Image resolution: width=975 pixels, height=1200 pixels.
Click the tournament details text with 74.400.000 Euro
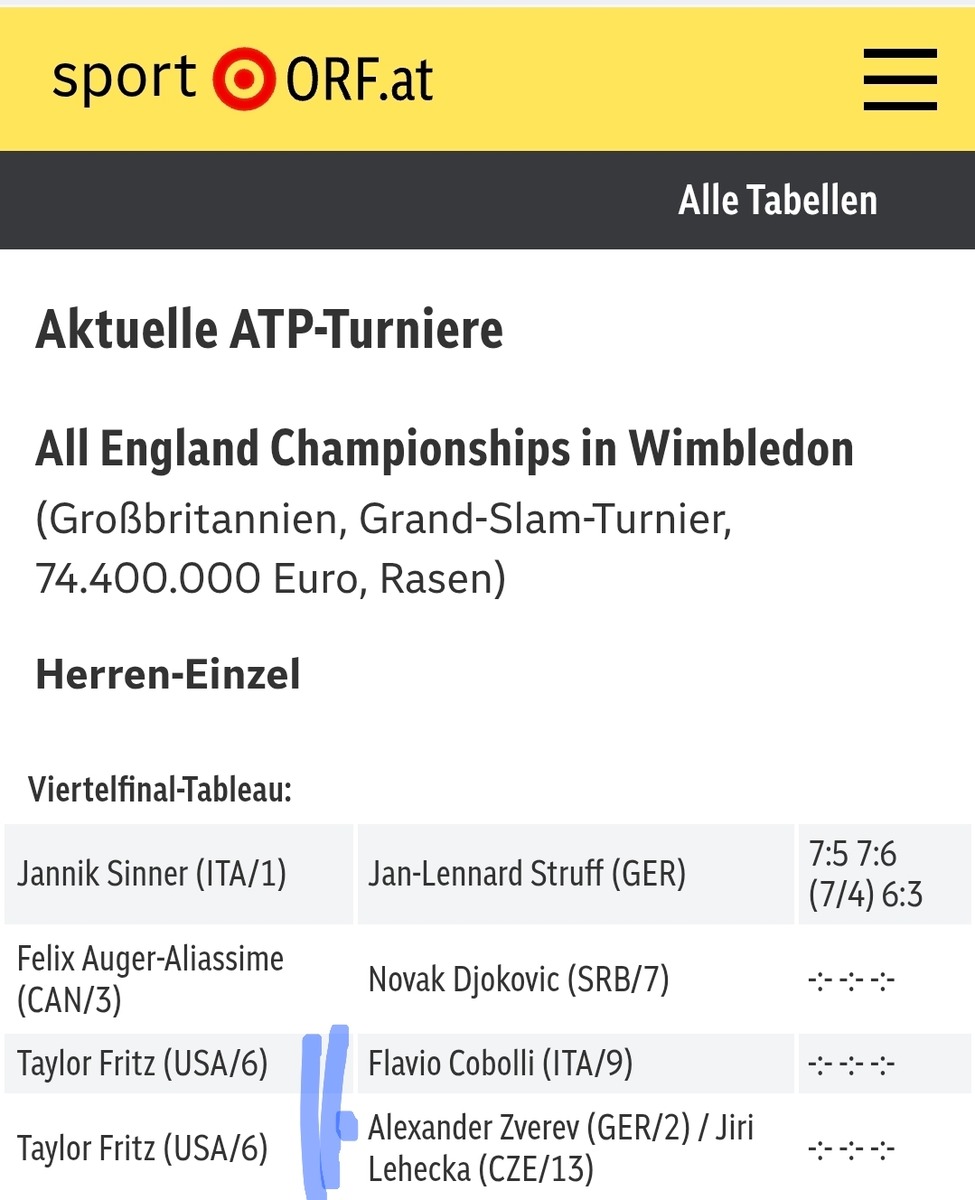coord(384,549)
